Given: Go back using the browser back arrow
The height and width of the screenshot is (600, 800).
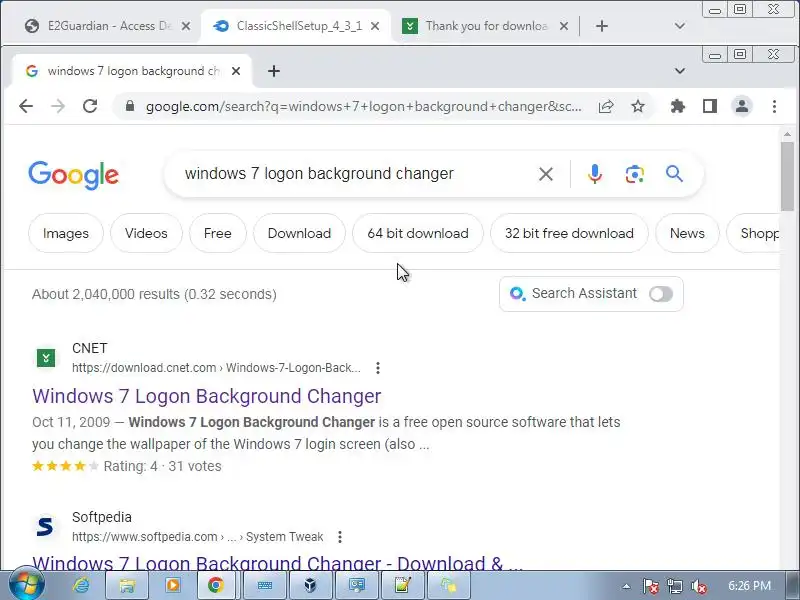Looking at the screenshot, I should [x=26, y=106].
